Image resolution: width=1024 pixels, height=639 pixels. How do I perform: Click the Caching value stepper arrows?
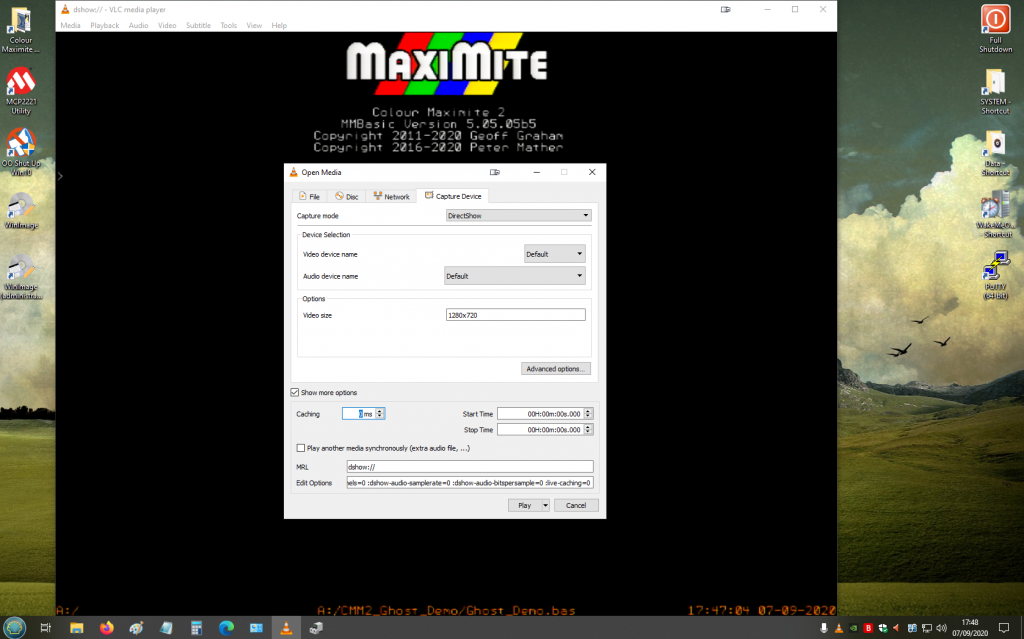(379, 414)
